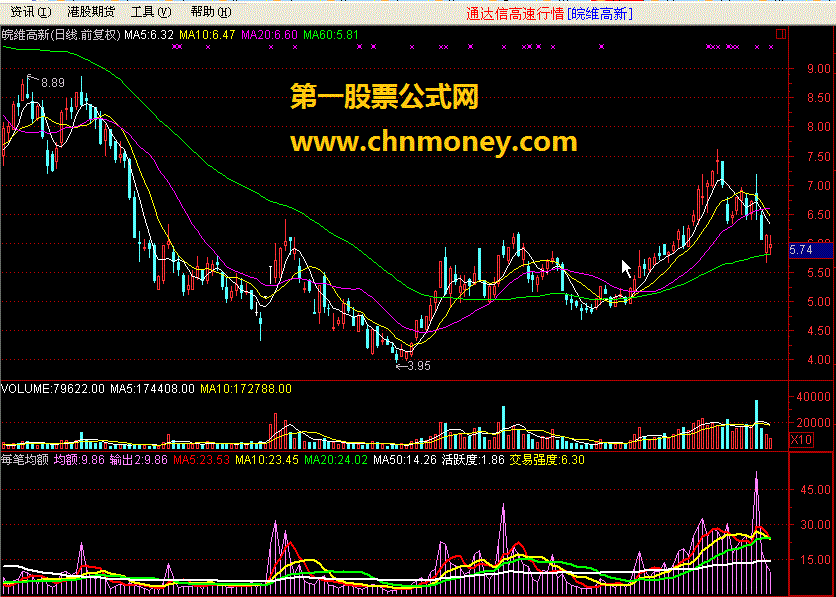This screenshot has width=836, height=597.
Task: Click the 40000 volume axis value
Action: click(x=813, y=397)
